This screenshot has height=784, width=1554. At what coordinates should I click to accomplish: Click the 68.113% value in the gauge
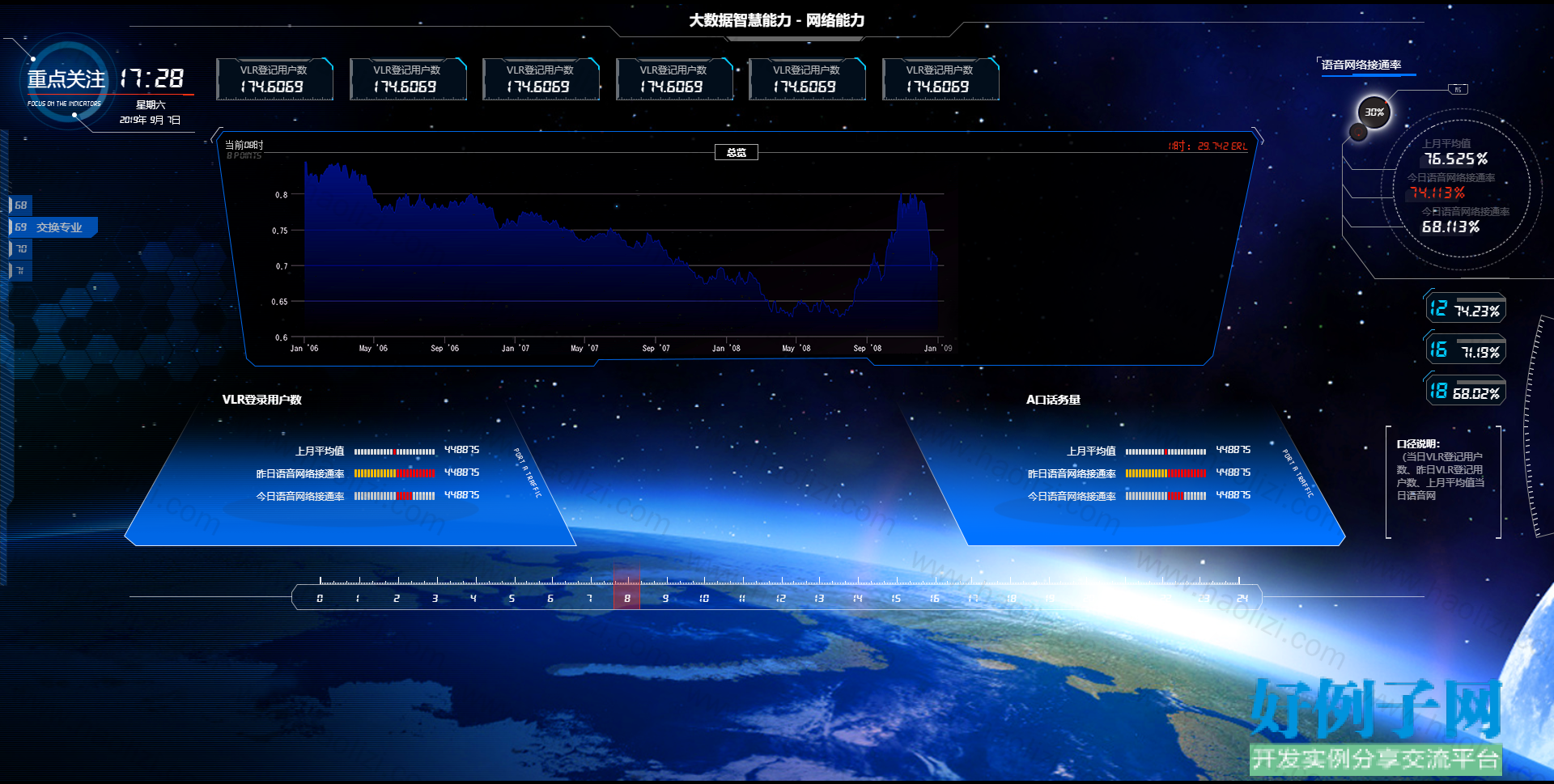pyautogui.click(x=1450, y=227)
